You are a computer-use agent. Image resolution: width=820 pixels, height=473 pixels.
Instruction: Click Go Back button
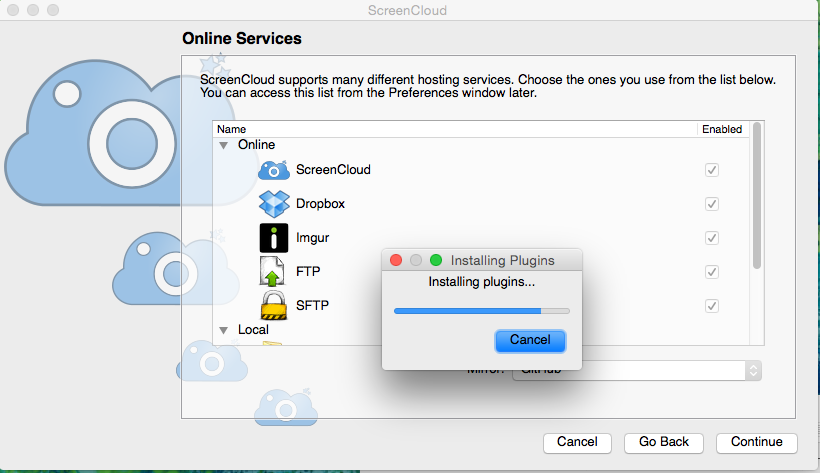(664, 442)
